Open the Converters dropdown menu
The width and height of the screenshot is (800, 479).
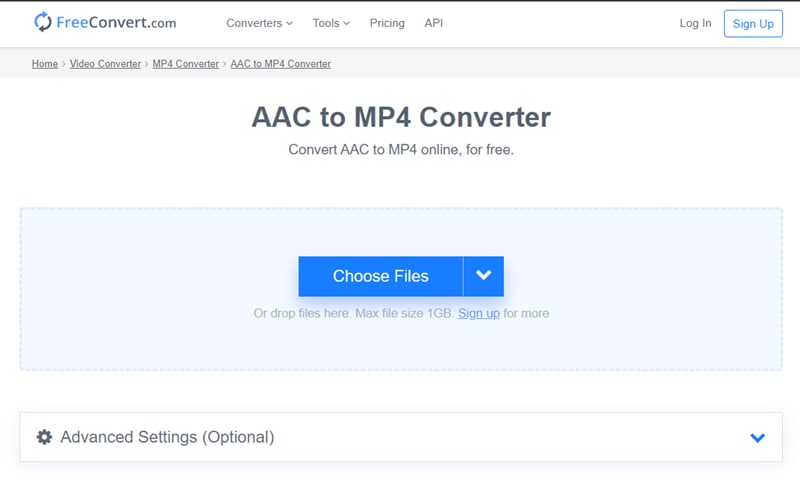[x=259, y=23]
